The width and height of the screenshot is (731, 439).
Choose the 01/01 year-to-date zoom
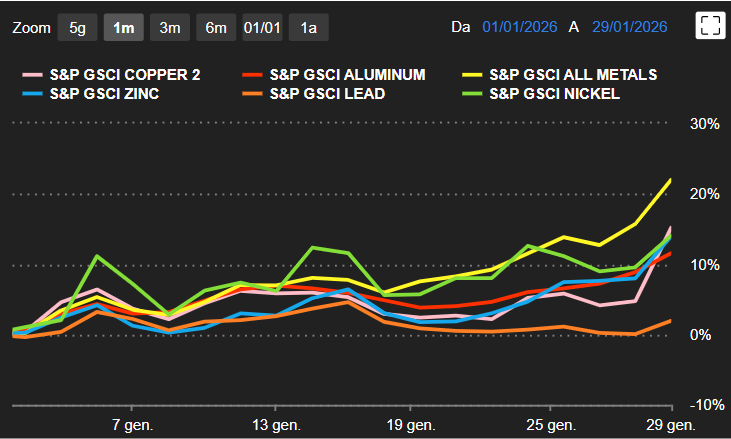(261, 27)
